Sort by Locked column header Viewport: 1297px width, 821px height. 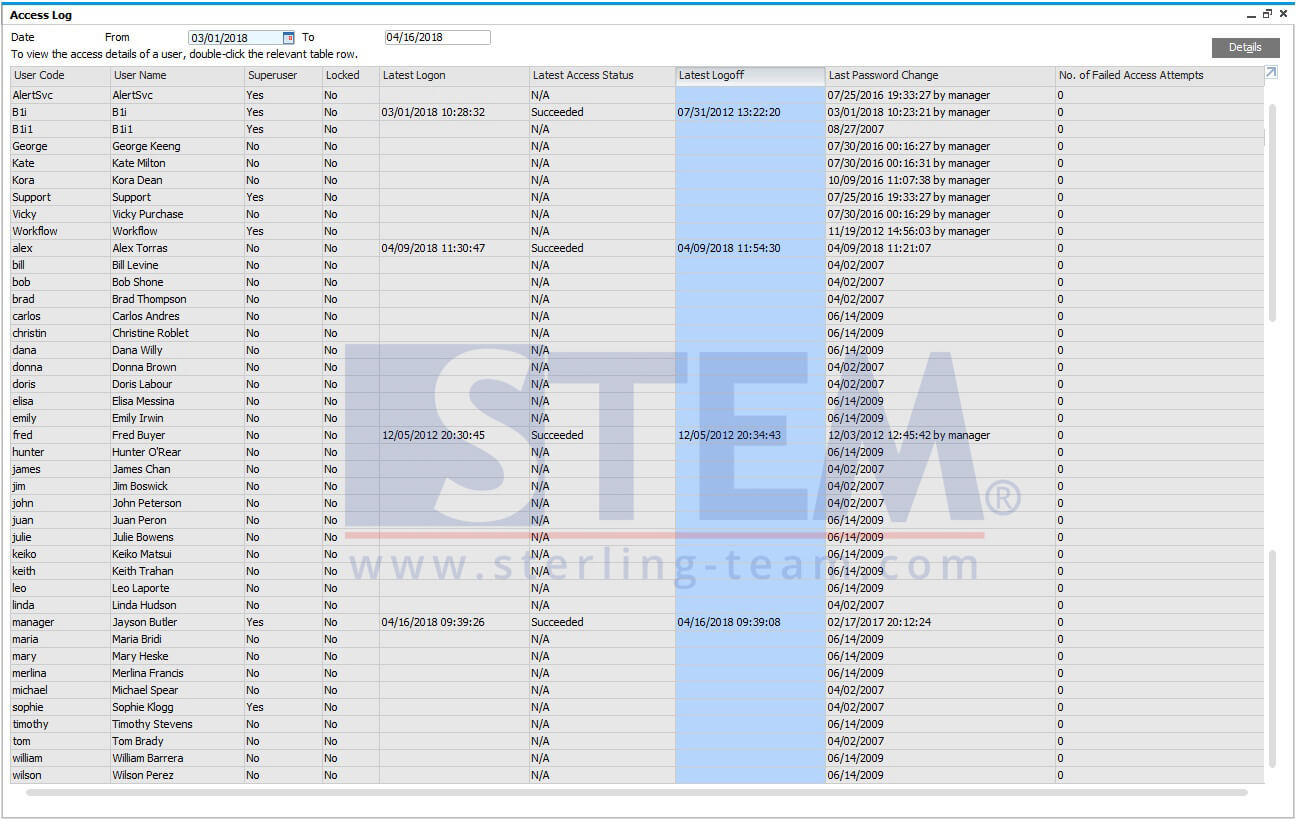pyautogui.click(x=351, y=76)
